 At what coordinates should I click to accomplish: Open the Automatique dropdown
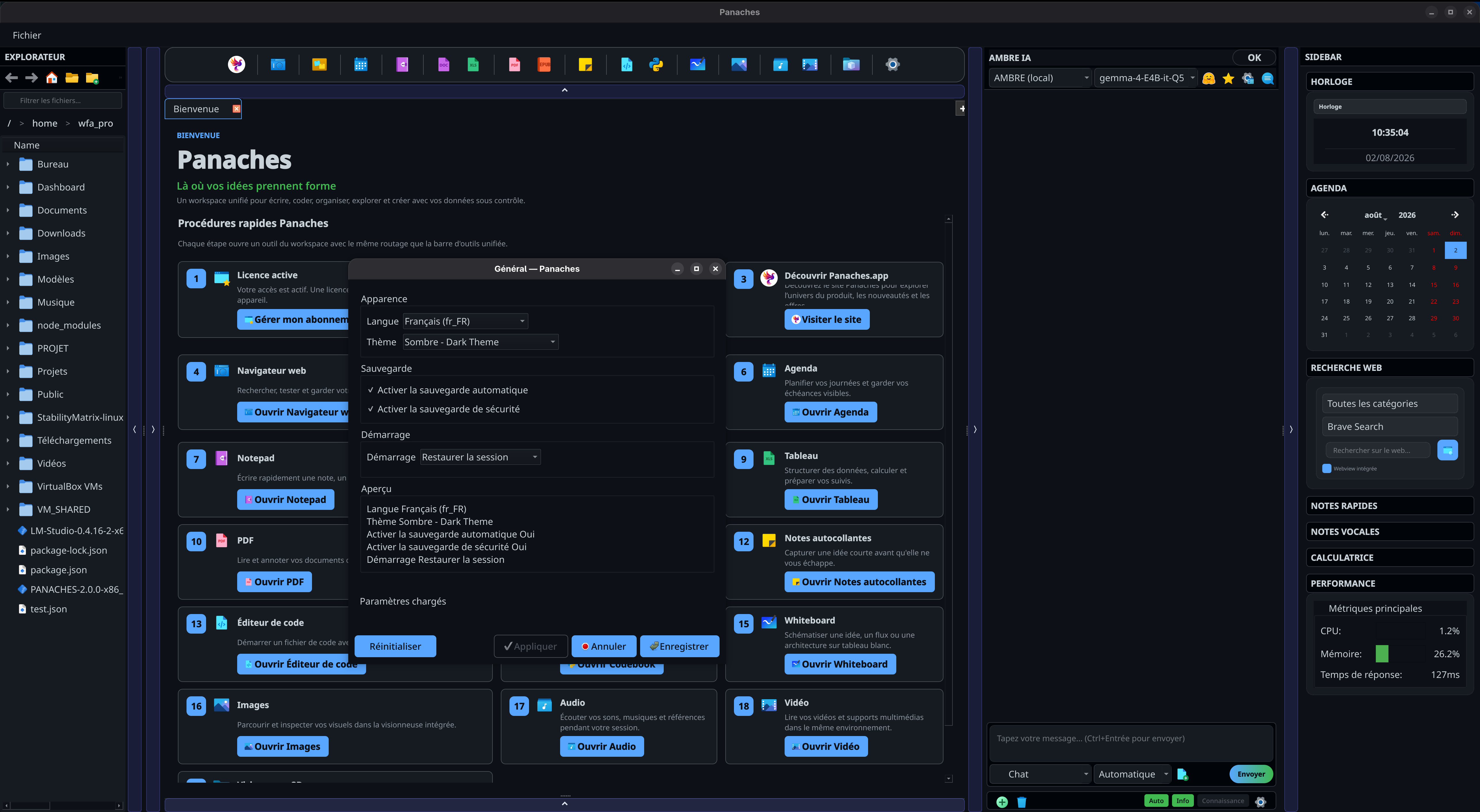[x=1132, y=774]
